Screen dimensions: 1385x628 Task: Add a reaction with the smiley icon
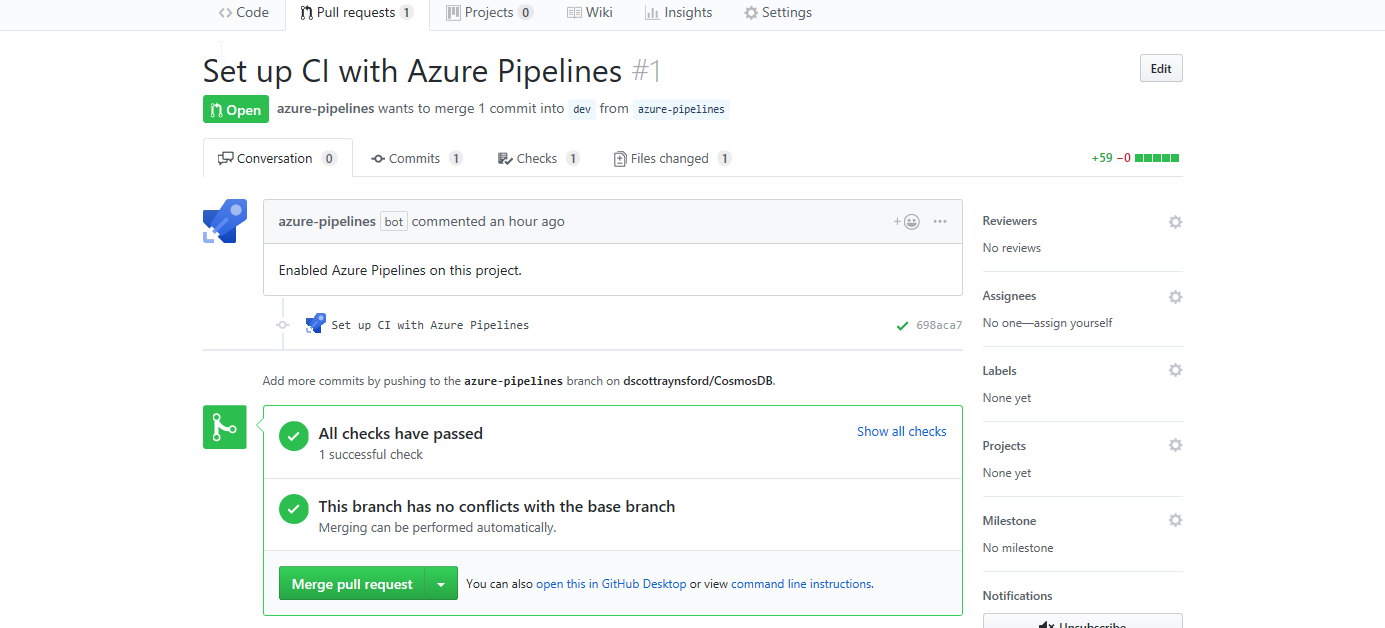[907, 222]
